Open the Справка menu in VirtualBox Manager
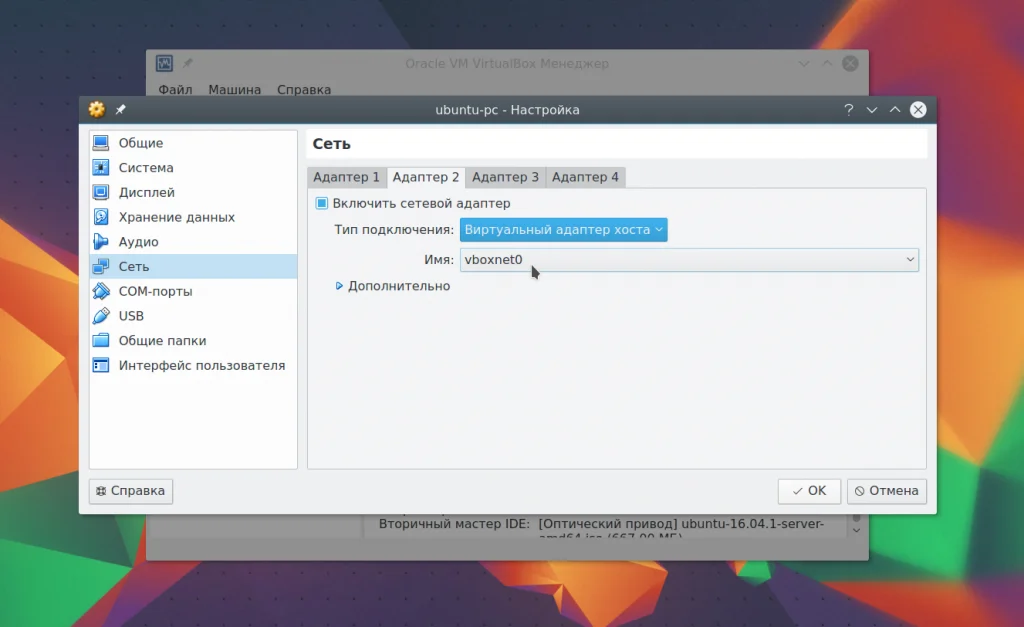1024x627 pixels. [304, 89]
